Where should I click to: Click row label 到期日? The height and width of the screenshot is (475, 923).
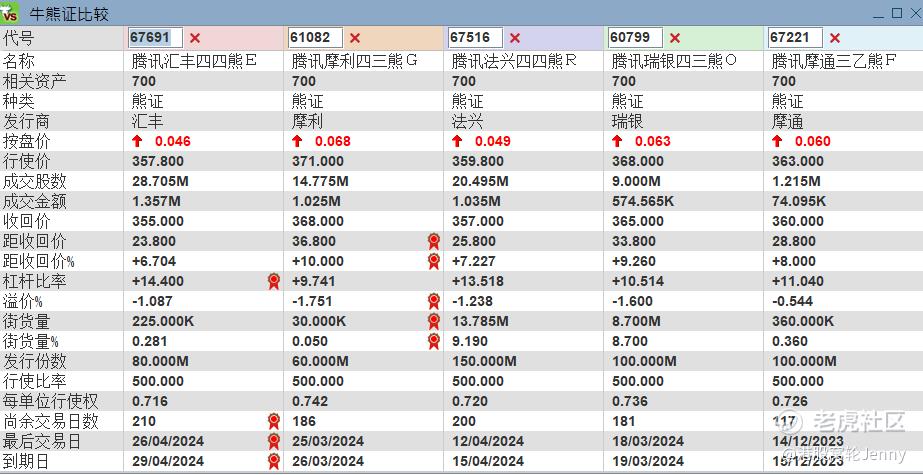[x=26, y=461]
